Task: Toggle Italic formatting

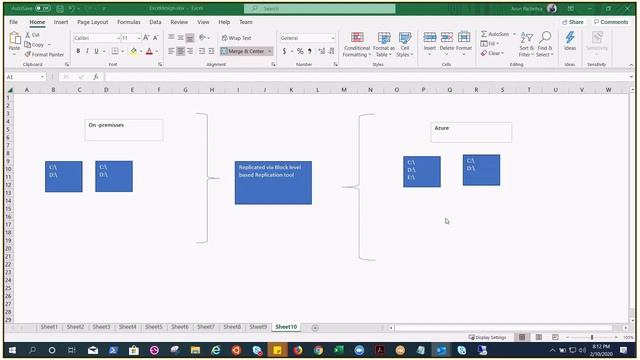Action: (x=87, y=51)
